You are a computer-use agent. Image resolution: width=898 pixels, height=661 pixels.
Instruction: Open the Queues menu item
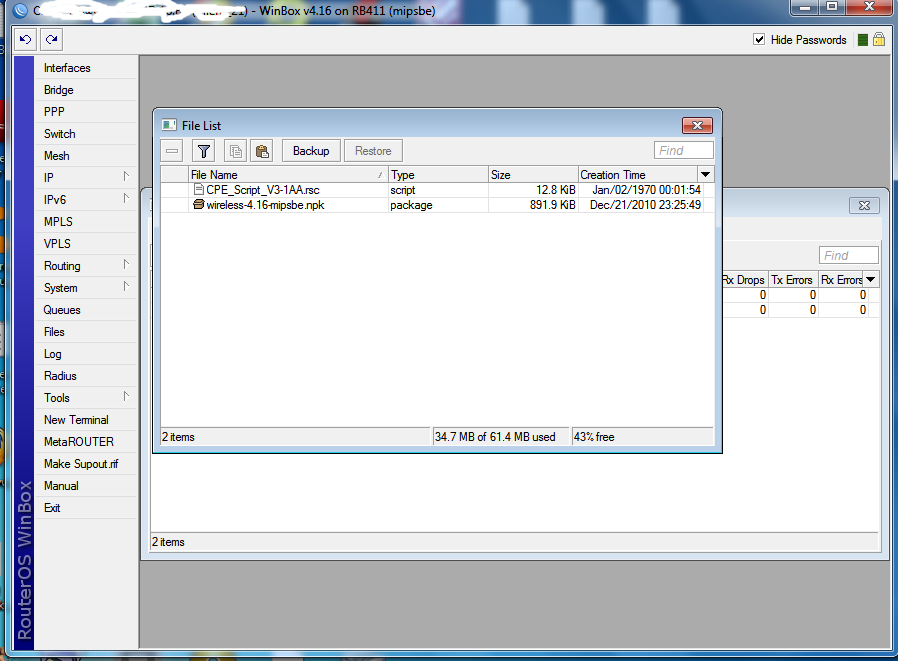pos(86,310)
